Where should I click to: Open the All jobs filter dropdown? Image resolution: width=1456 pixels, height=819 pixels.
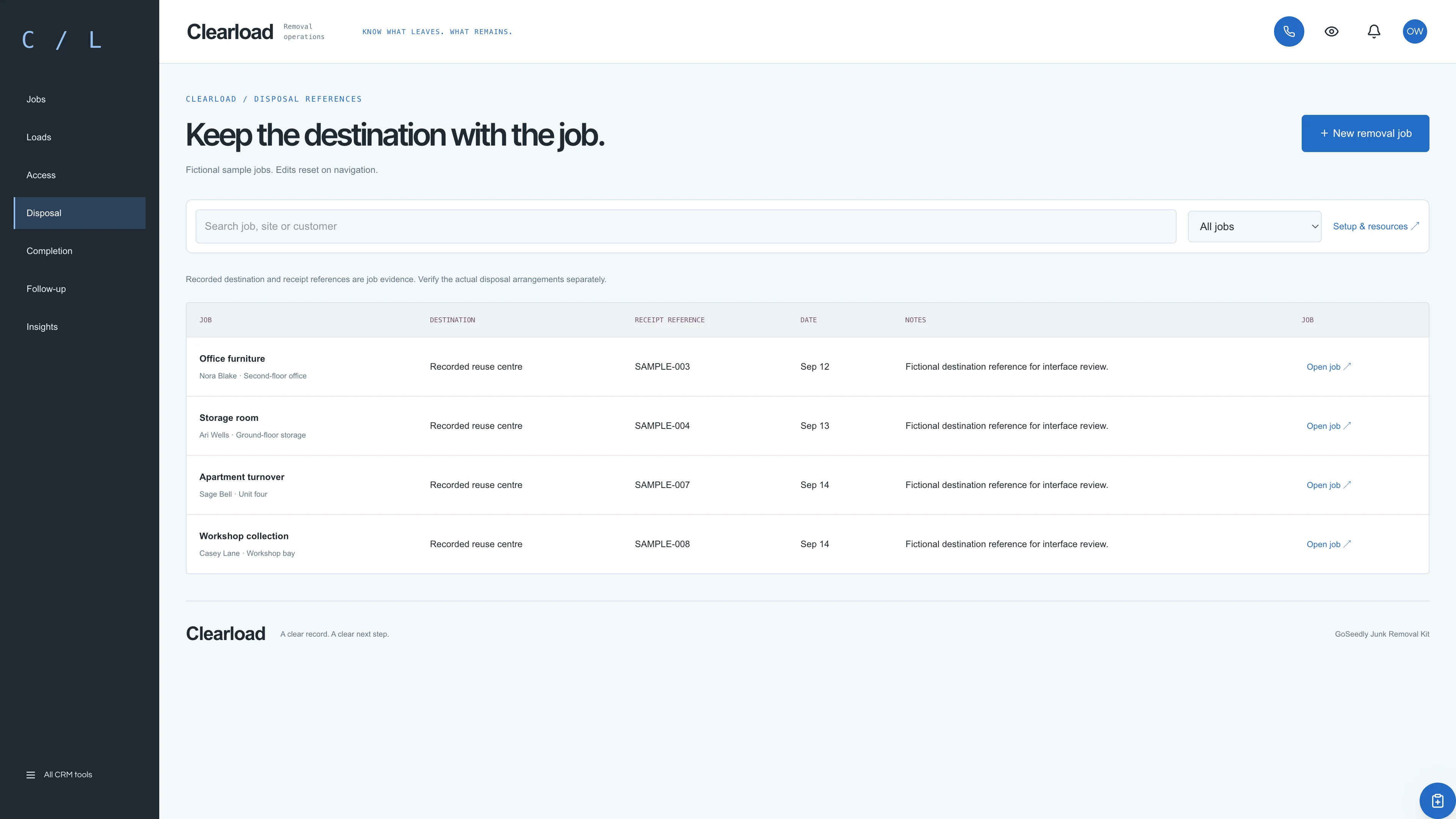[x=1254, y=227]
